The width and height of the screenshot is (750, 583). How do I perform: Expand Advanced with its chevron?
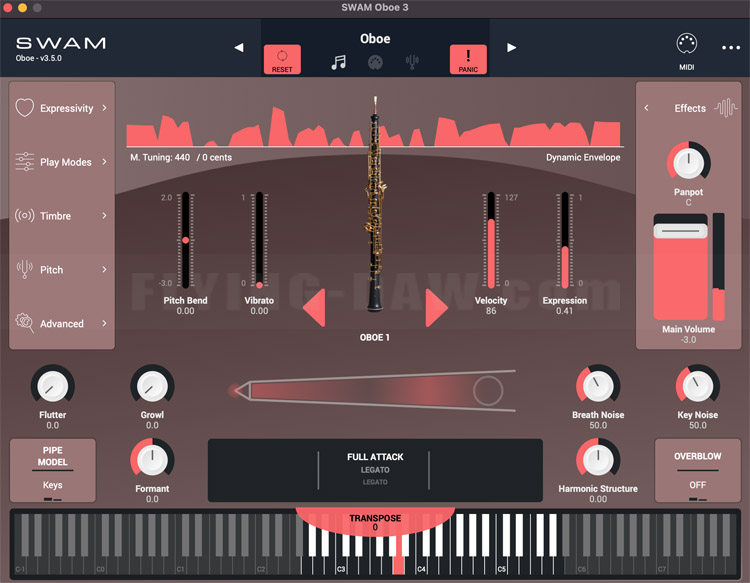[x=104, y=323]
